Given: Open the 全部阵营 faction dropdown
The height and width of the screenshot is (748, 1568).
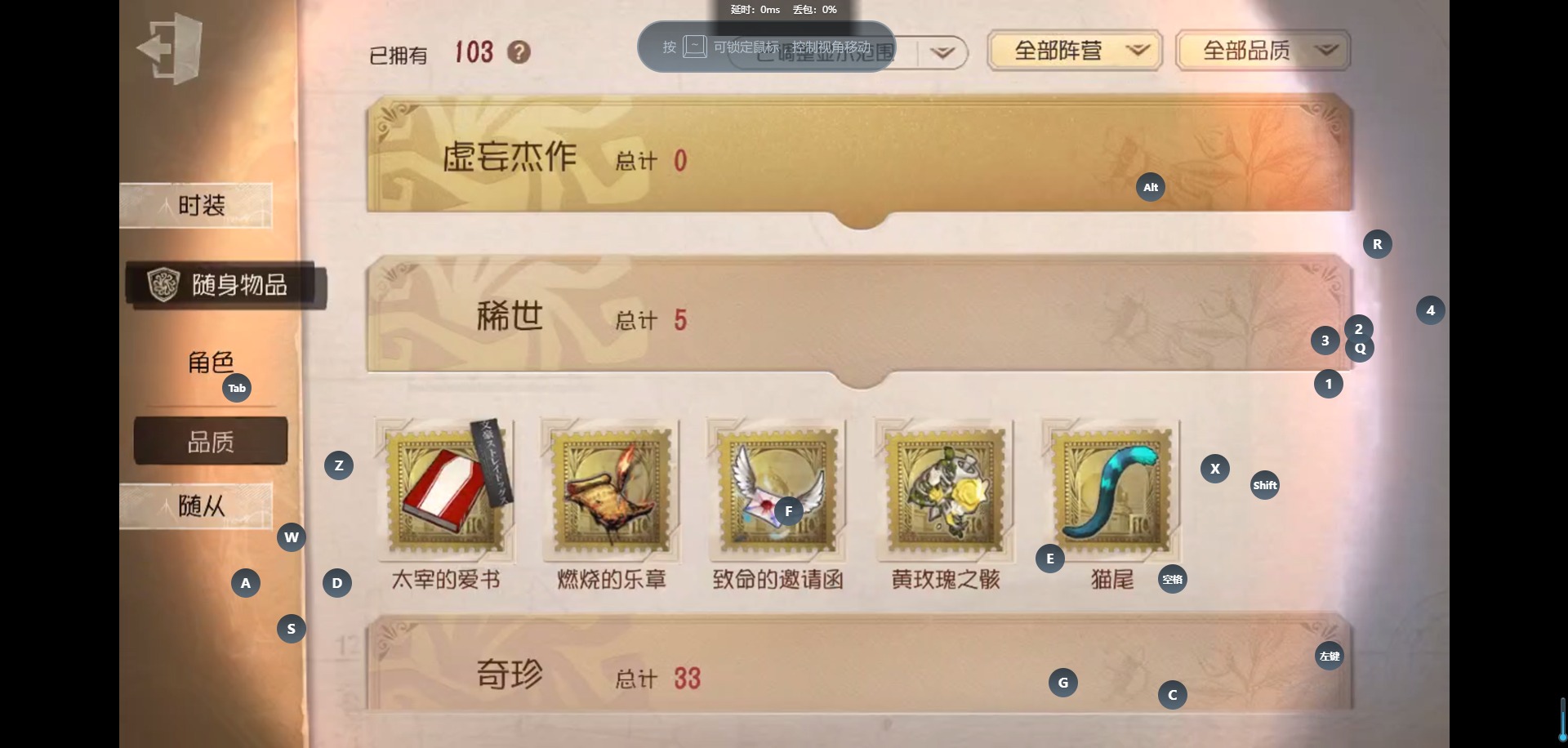Looking at the screenshot, I should 1075,51.
